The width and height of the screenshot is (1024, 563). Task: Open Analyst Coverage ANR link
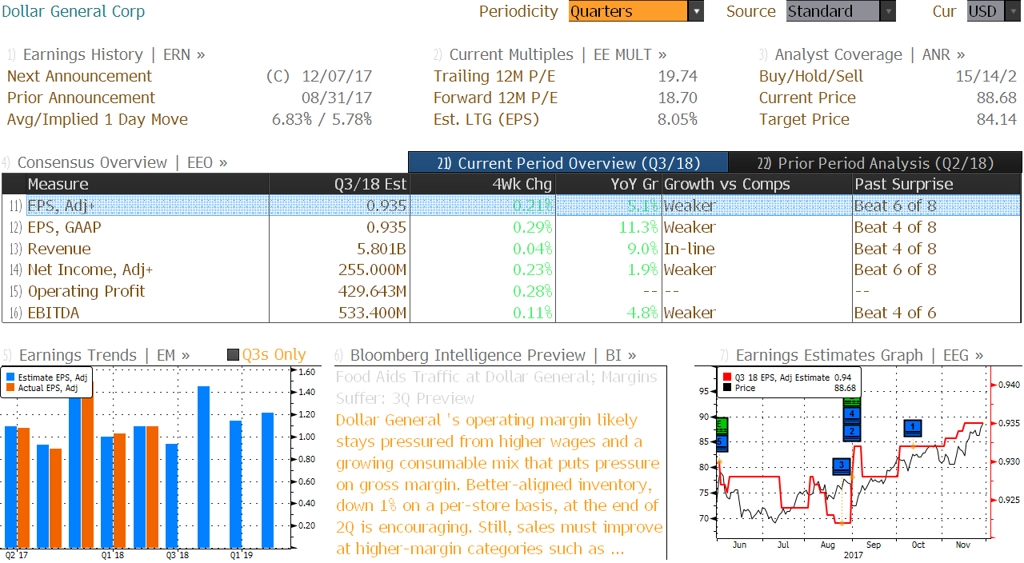(862, 54)
